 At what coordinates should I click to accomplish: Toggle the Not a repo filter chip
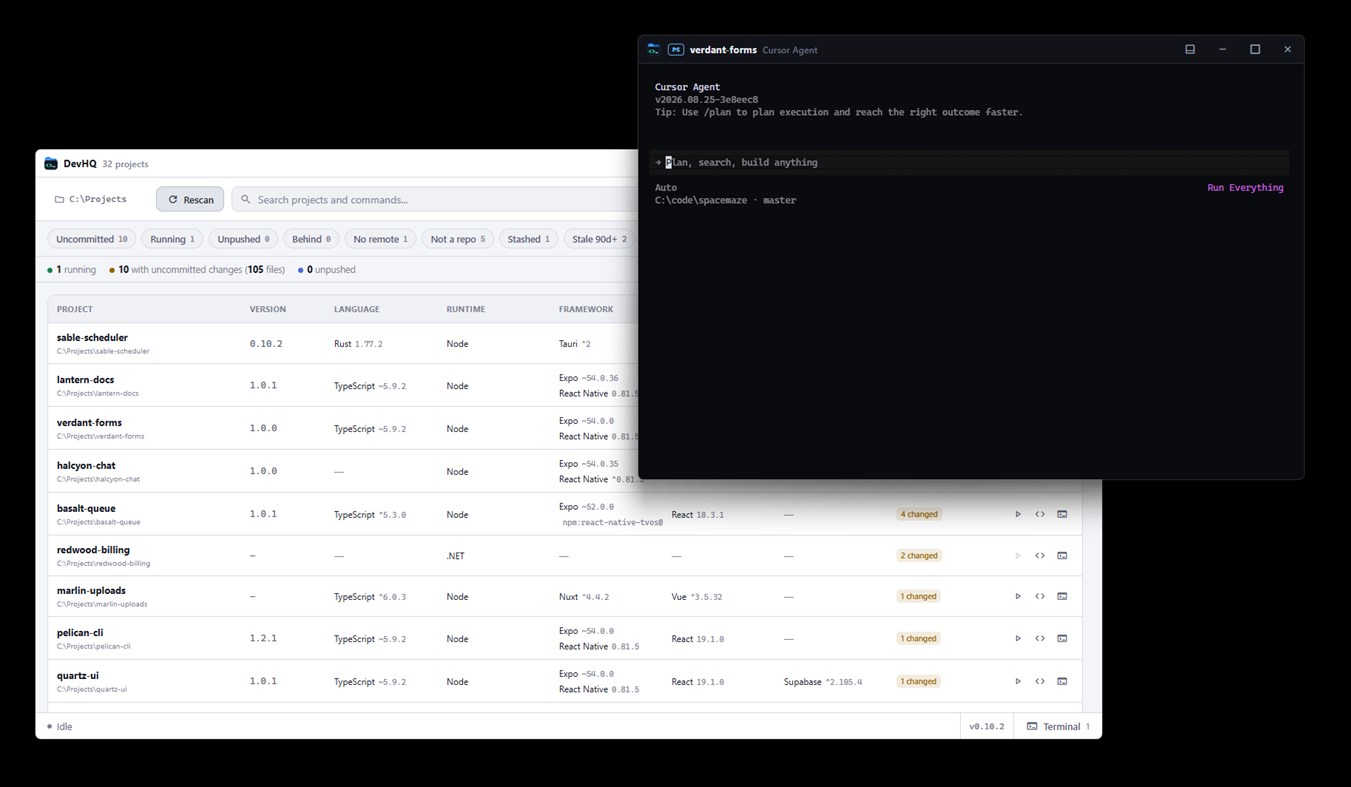coord(457,239)
